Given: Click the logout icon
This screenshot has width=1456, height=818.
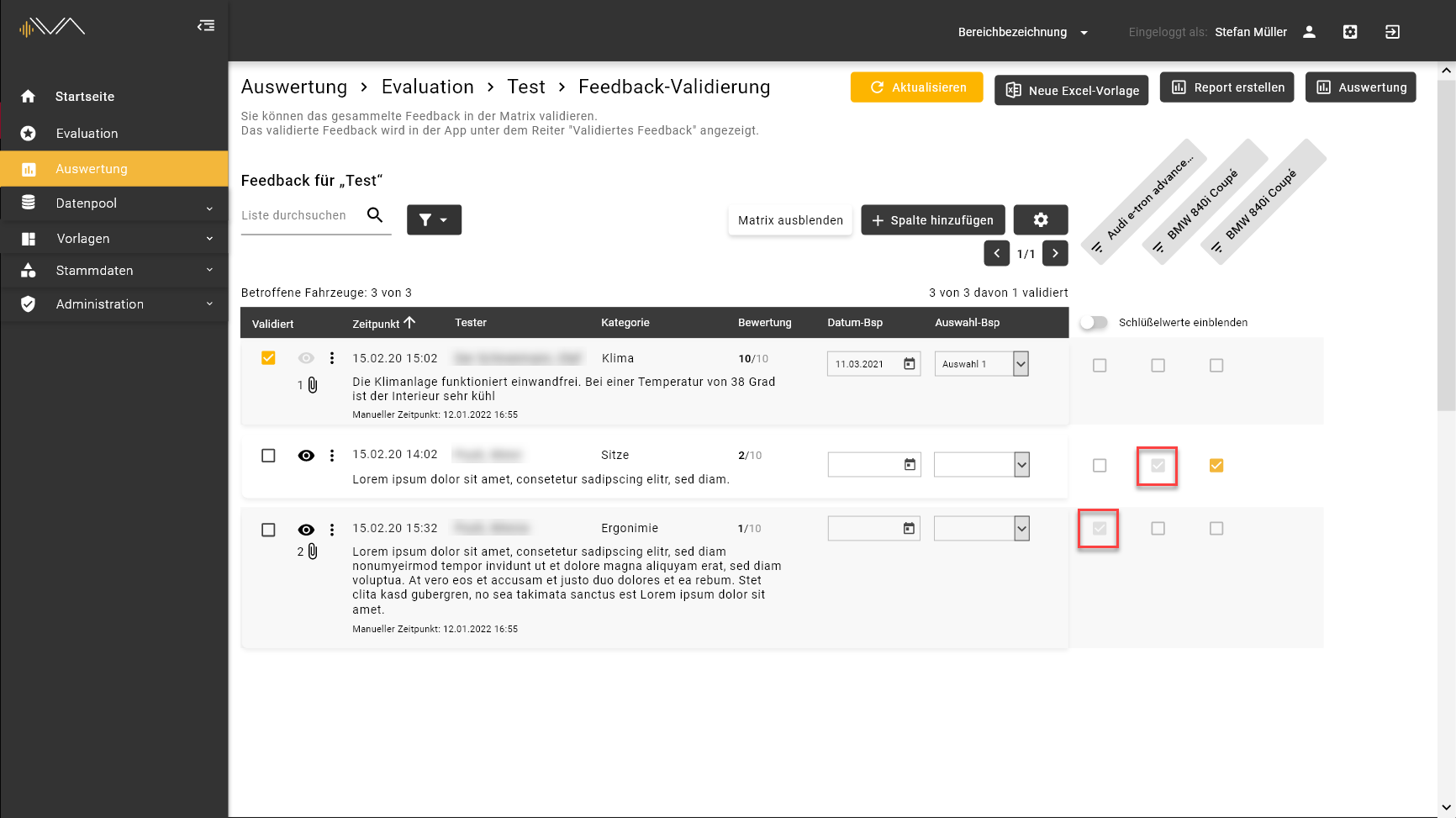Looking at the screenshot, I should click(x=1392, y=32).
